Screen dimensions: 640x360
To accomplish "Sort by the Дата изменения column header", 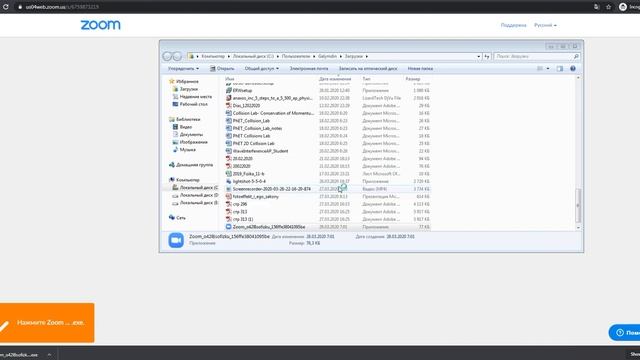I will point(335,79).
